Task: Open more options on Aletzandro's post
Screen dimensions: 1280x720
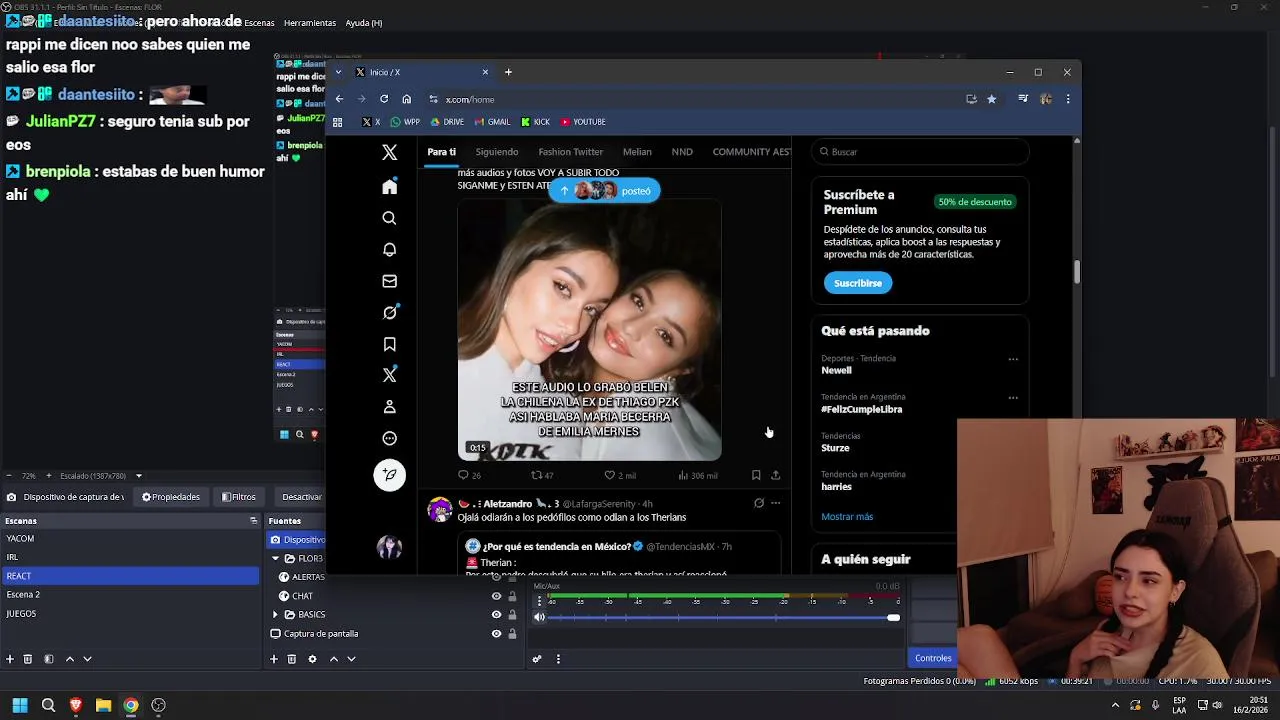Action: click(x=775, y=504)
